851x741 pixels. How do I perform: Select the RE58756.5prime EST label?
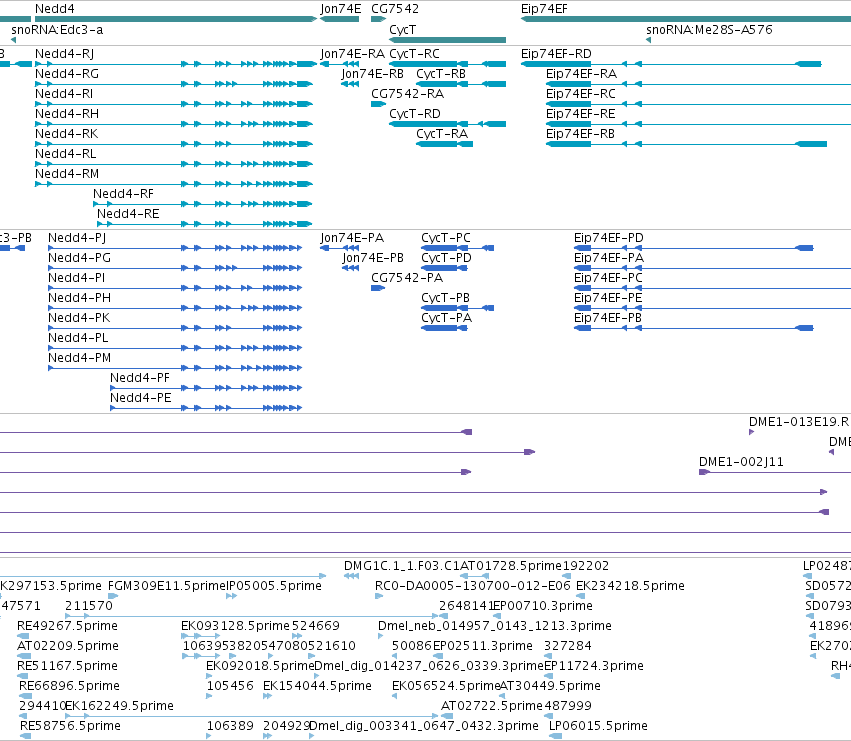point(71,726)
